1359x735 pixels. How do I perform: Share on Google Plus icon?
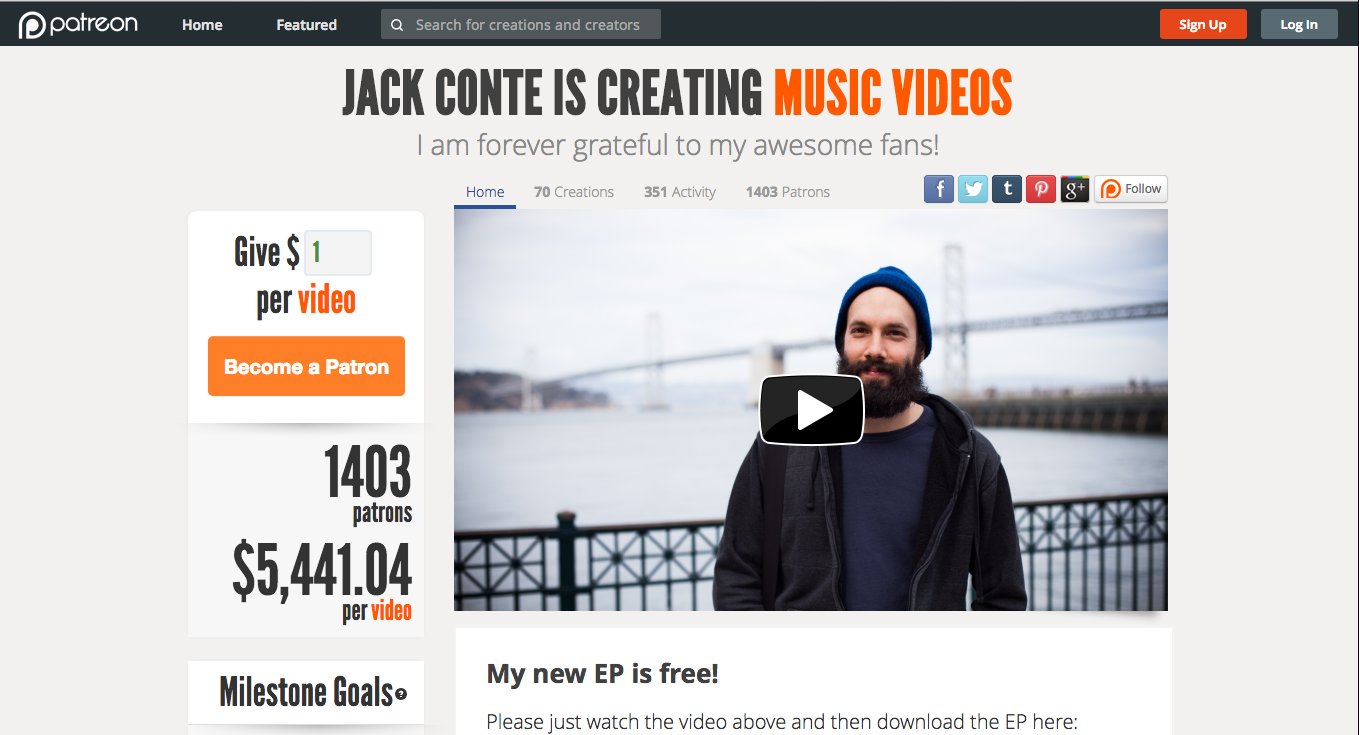point(1075,189)
